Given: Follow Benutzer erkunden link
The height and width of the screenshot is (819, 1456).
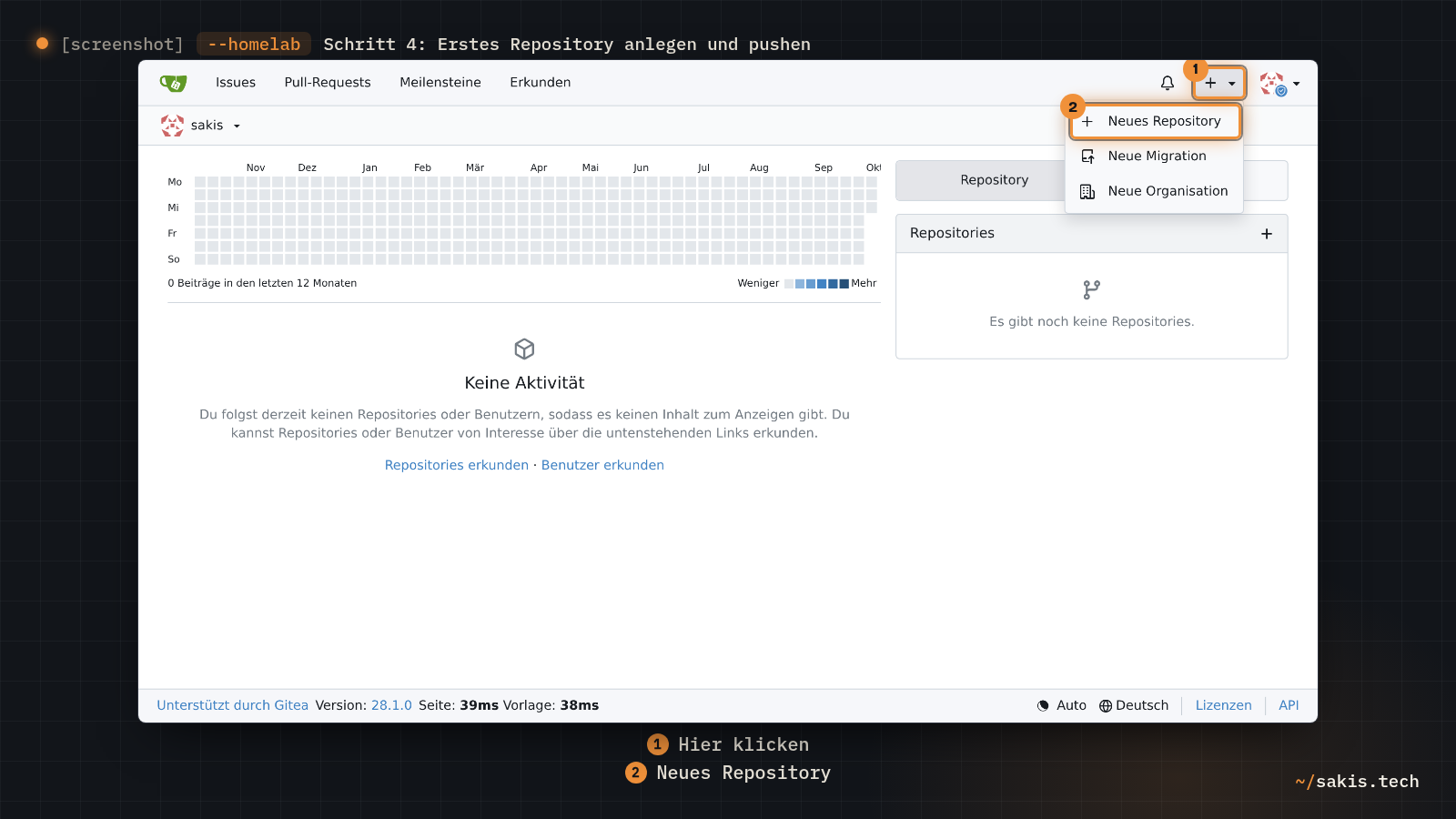Looking at the screenshot, I should 602,465.
